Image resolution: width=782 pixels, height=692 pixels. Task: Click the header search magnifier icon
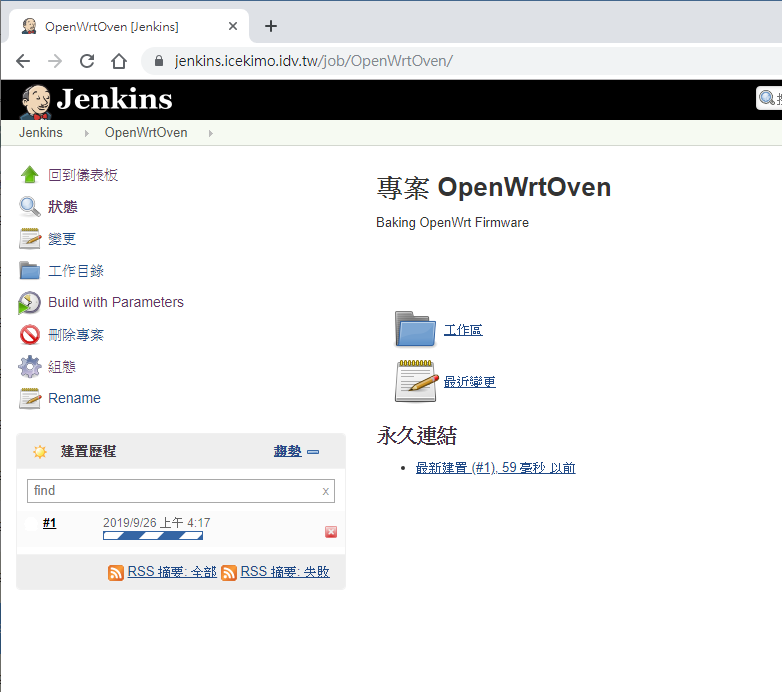(x=766, y=98)
